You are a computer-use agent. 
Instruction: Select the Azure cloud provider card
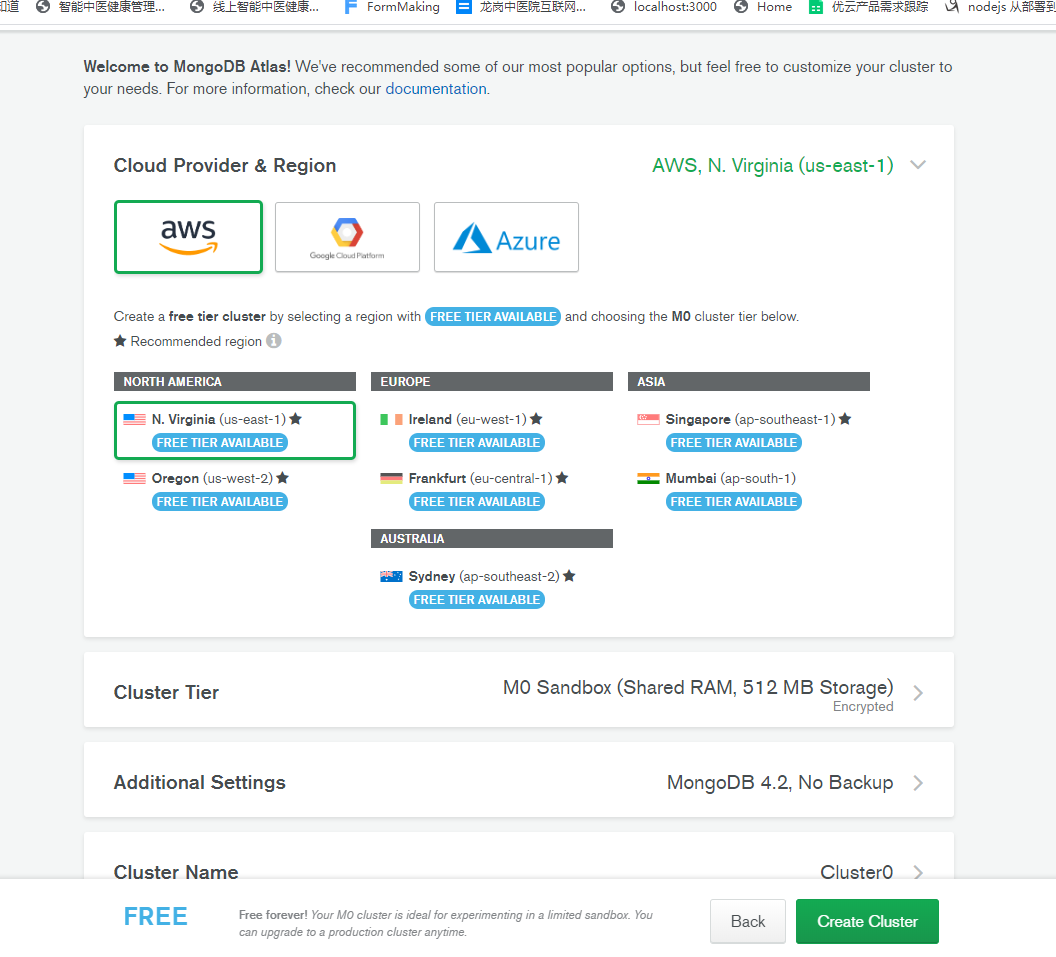[506, 237]
